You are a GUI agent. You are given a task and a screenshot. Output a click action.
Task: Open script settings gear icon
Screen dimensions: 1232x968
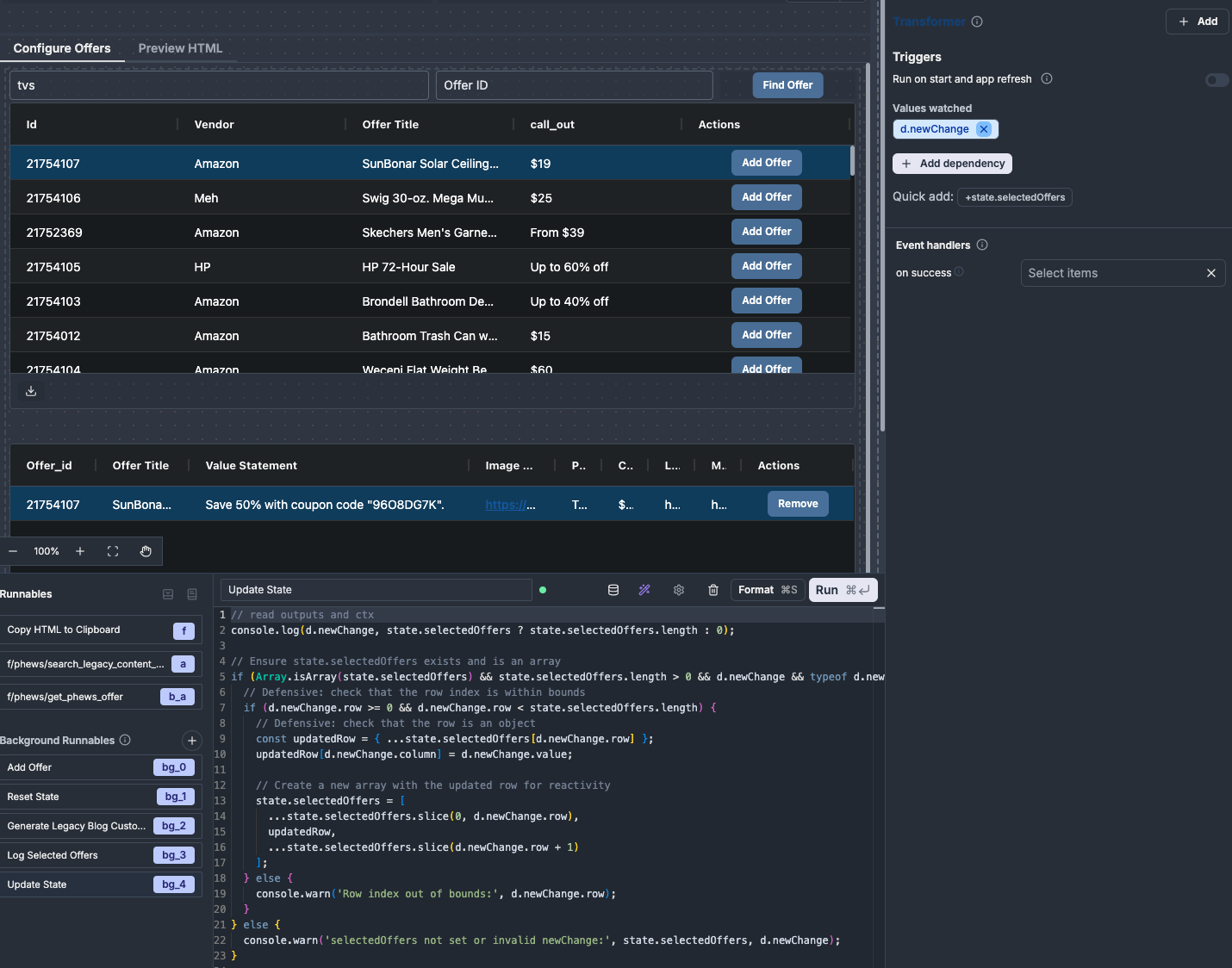click(x=679, y=590)
